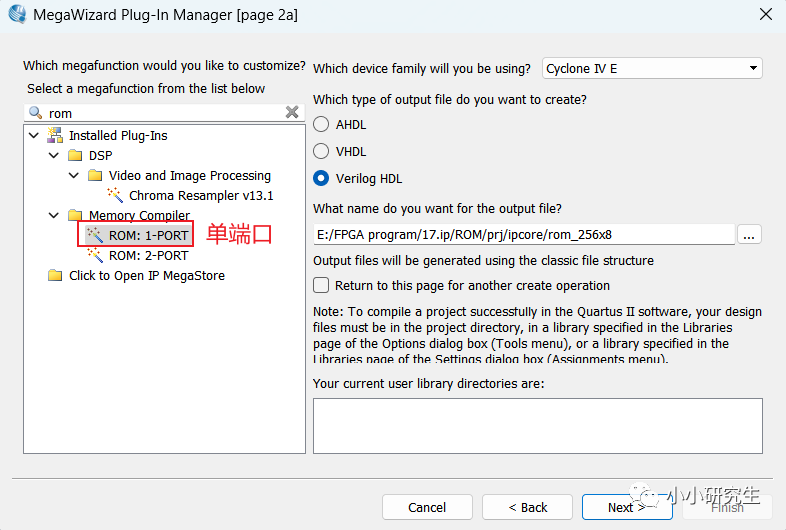Click the Chroma Resampler wizard wand icon

tap(115, 195)
